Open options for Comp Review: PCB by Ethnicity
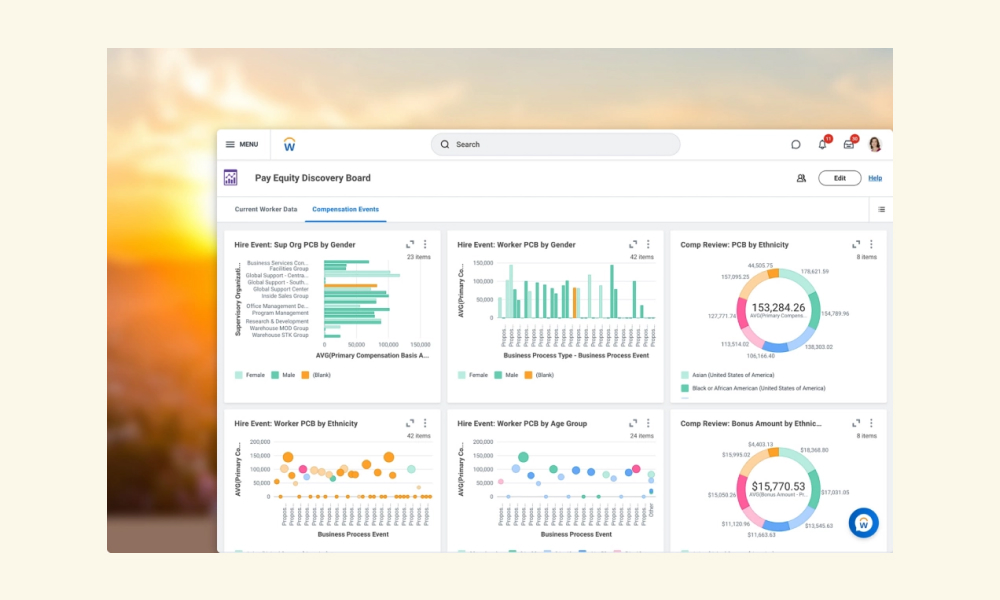Image resolution: width=1000 pixels, height=600 pixels. (x=871, y=244)
